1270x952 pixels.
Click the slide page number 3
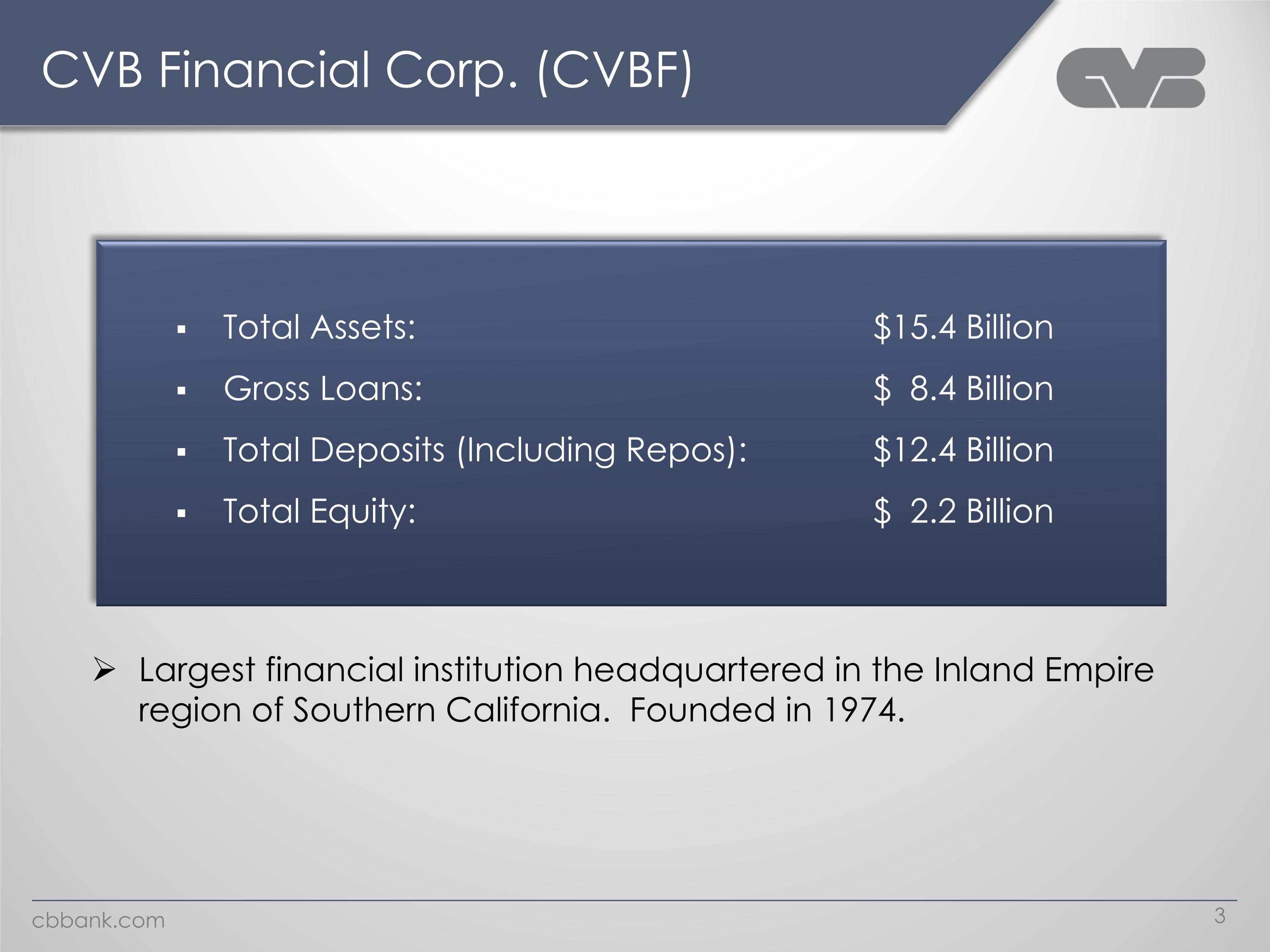[1220, 916]
